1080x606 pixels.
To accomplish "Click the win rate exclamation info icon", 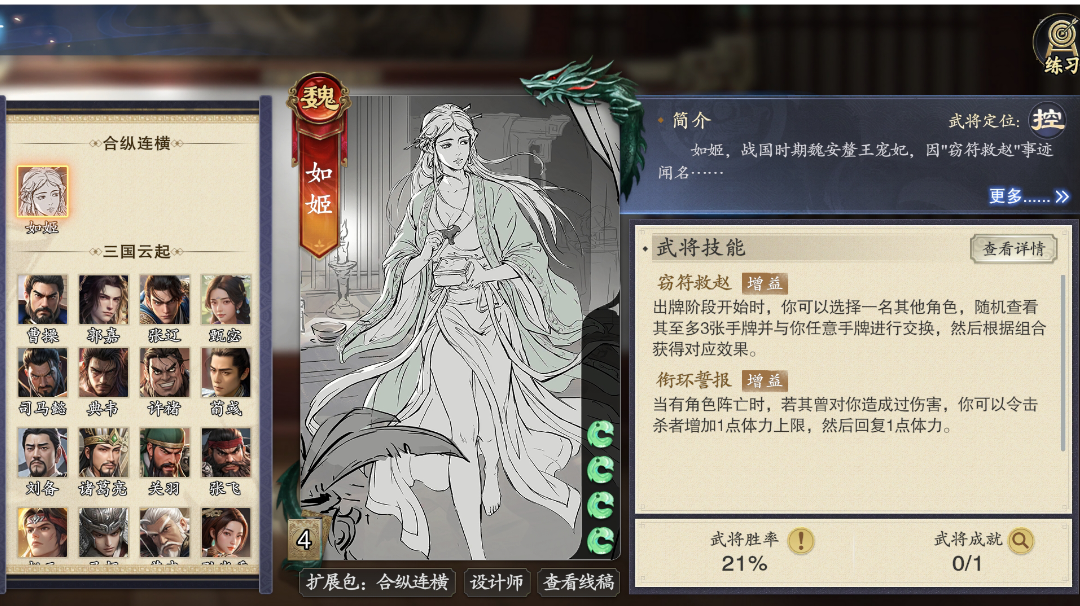I will pyautogui.click(x=801, y=541).
